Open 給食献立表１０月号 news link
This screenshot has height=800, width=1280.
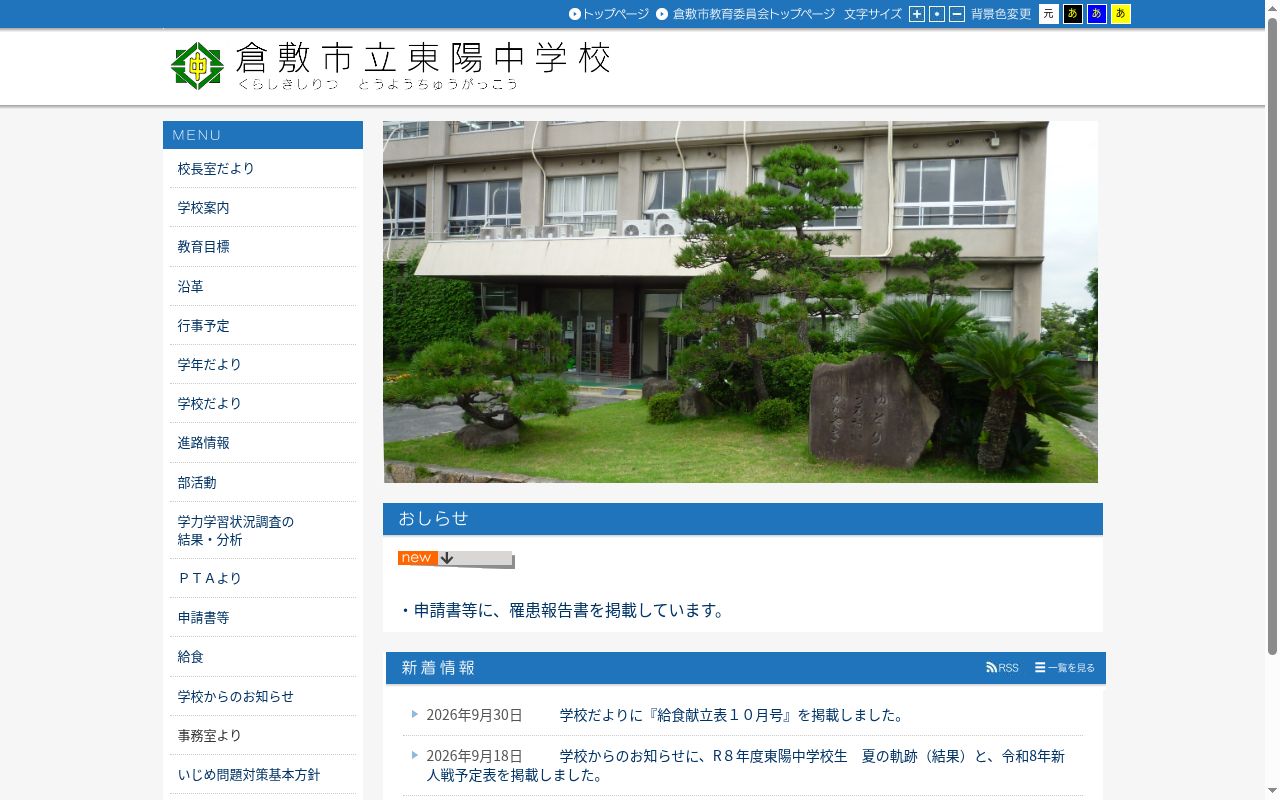[x=734, y=715]
